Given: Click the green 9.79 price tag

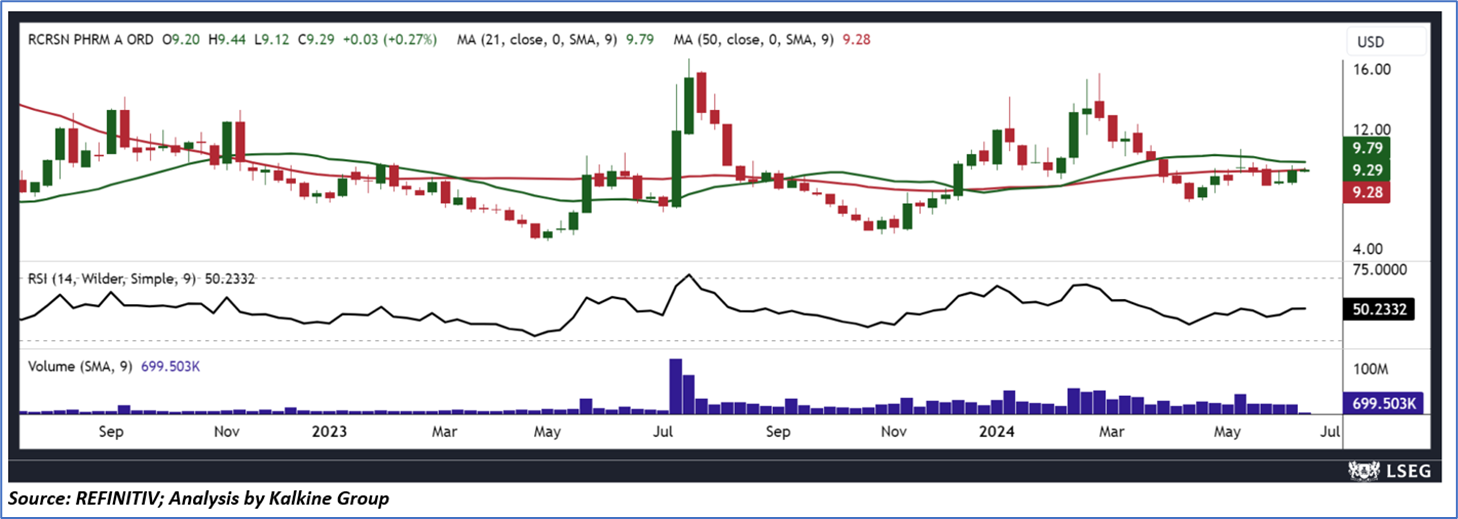Looking at the screenshot, I should (x=1367, y=148).
